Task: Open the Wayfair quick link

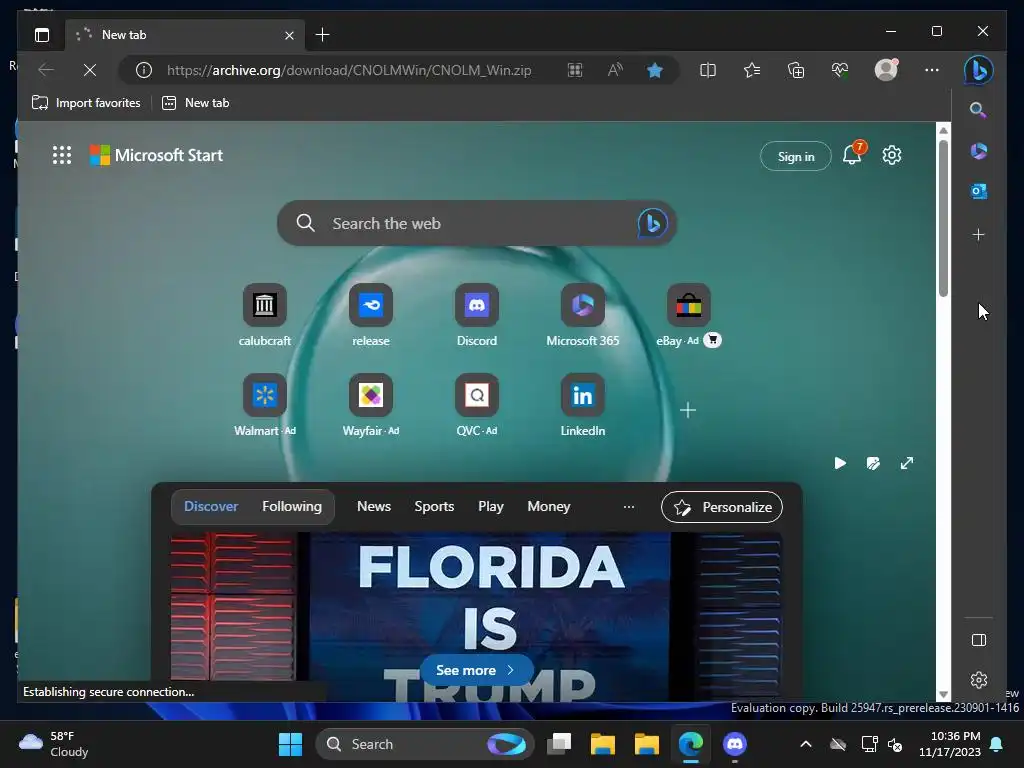Action: 370,405
